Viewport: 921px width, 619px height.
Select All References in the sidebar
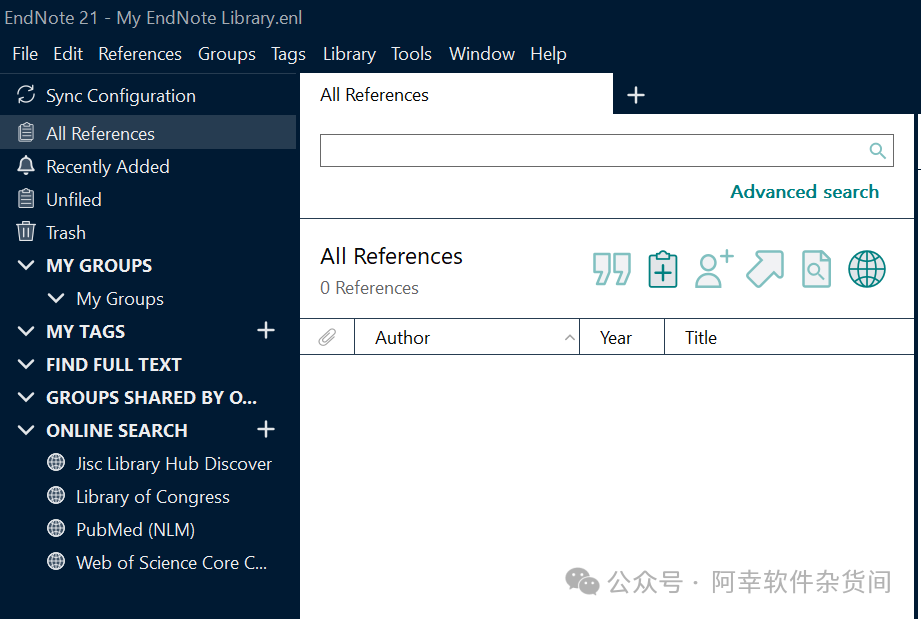pos(148,133)
